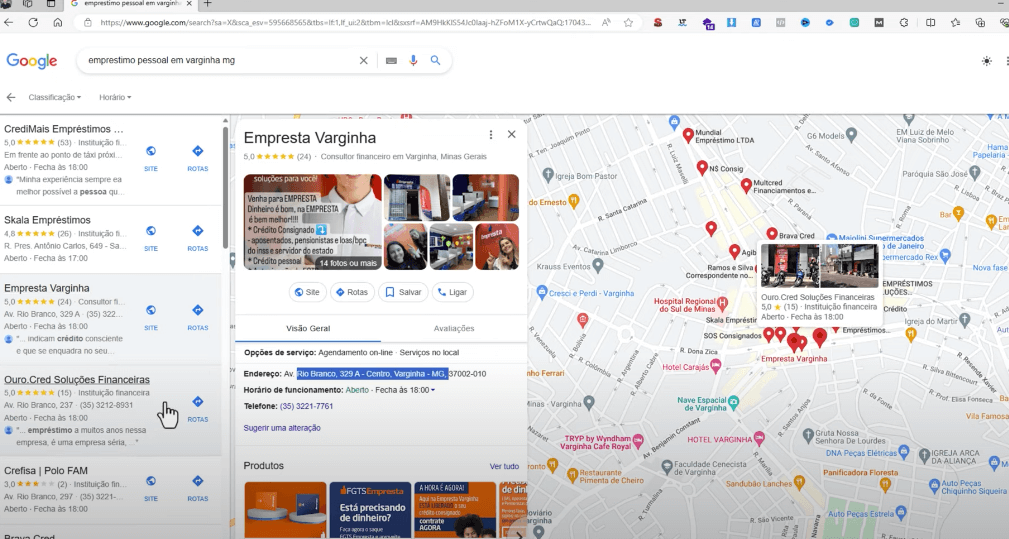Image resolution: width=1009 pixels, height=539 pixels.
Task: Switch to the Visão Geral tab
Action: coord(308,328)
